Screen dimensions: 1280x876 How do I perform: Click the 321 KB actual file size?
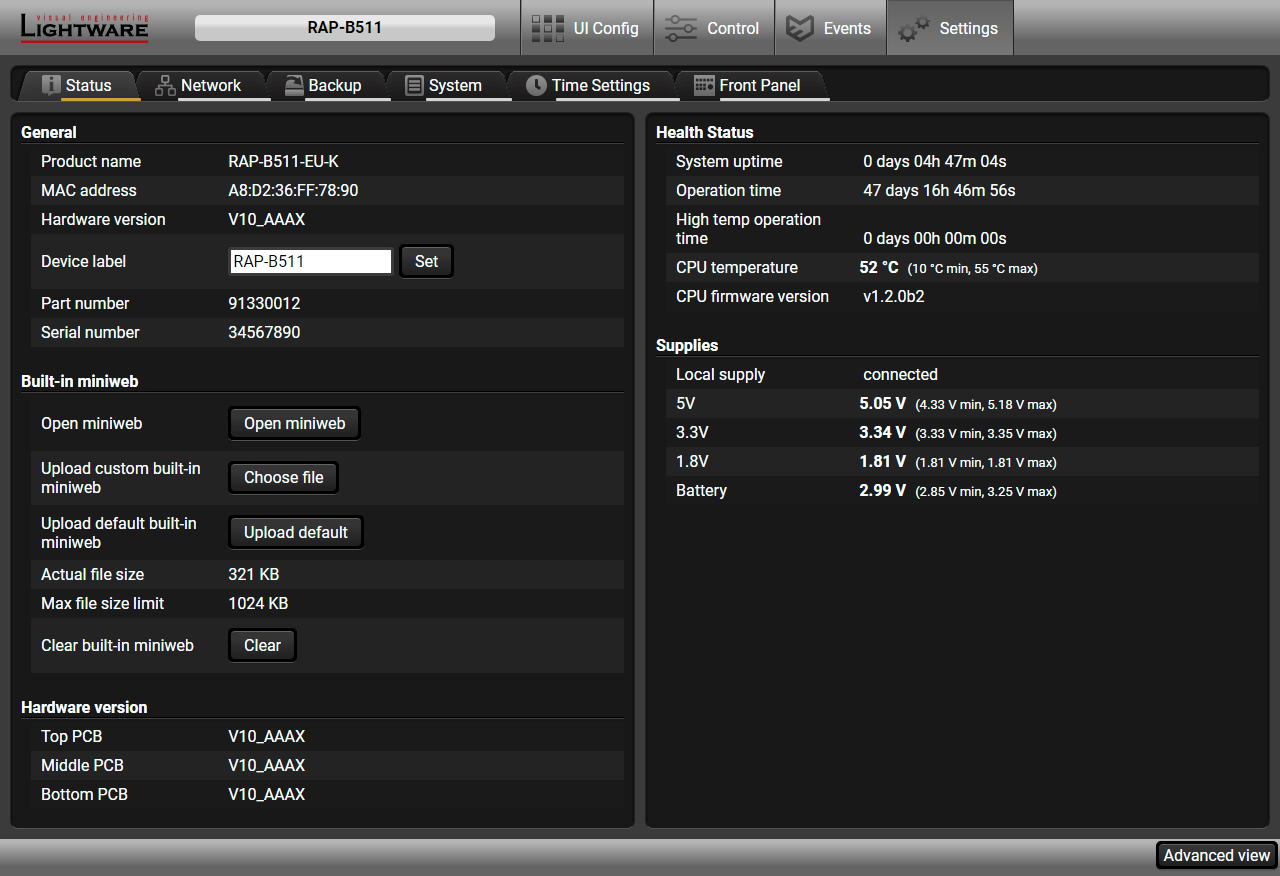(253, 574)
